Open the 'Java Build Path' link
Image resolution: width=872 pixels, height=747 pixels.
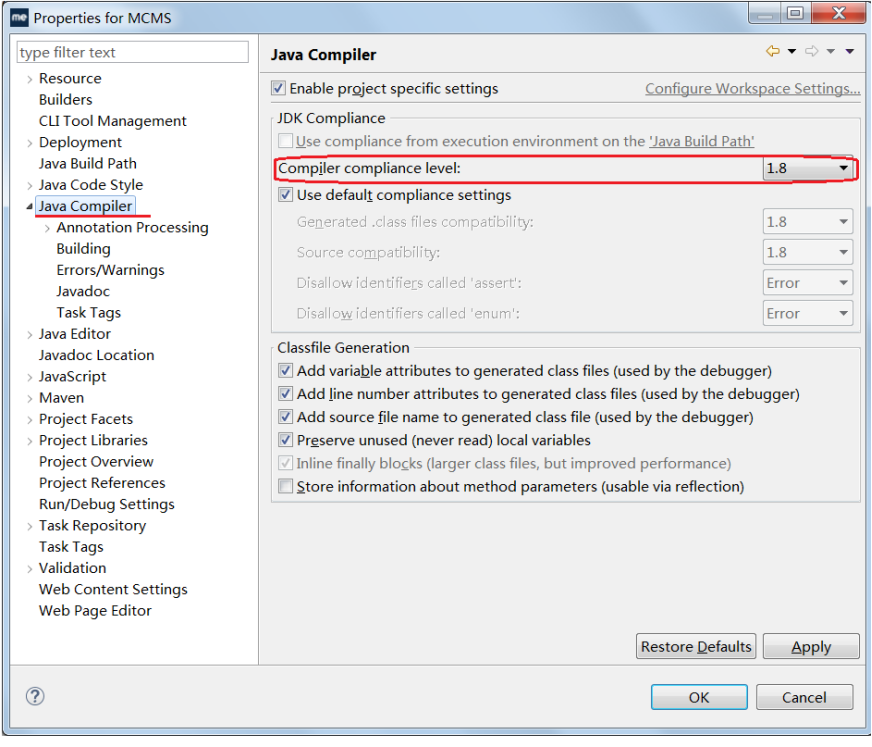coord(701,141)
